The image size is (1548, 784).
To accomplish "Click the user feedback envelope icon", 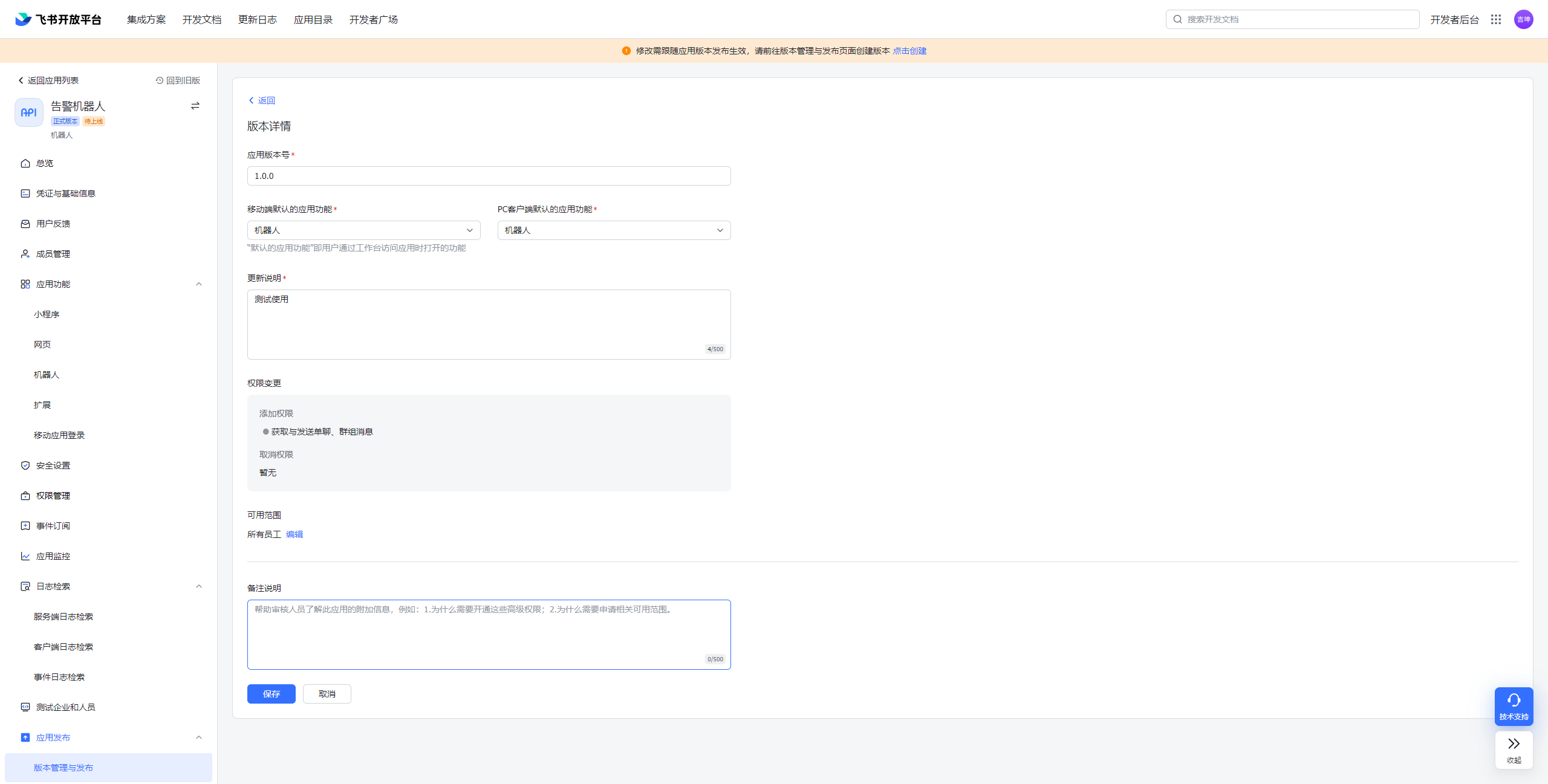I will click(x=25, y=224).
